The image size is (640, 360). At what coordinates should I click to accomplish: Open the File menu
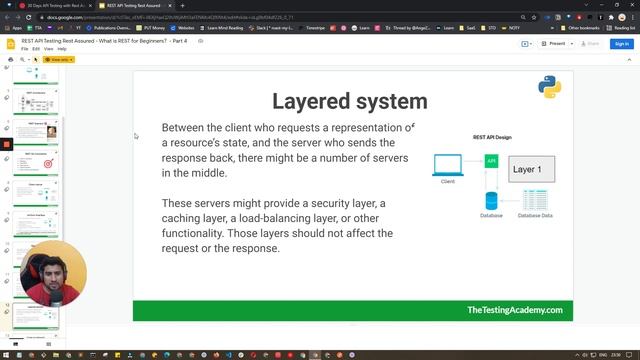[x=24, y=49]
